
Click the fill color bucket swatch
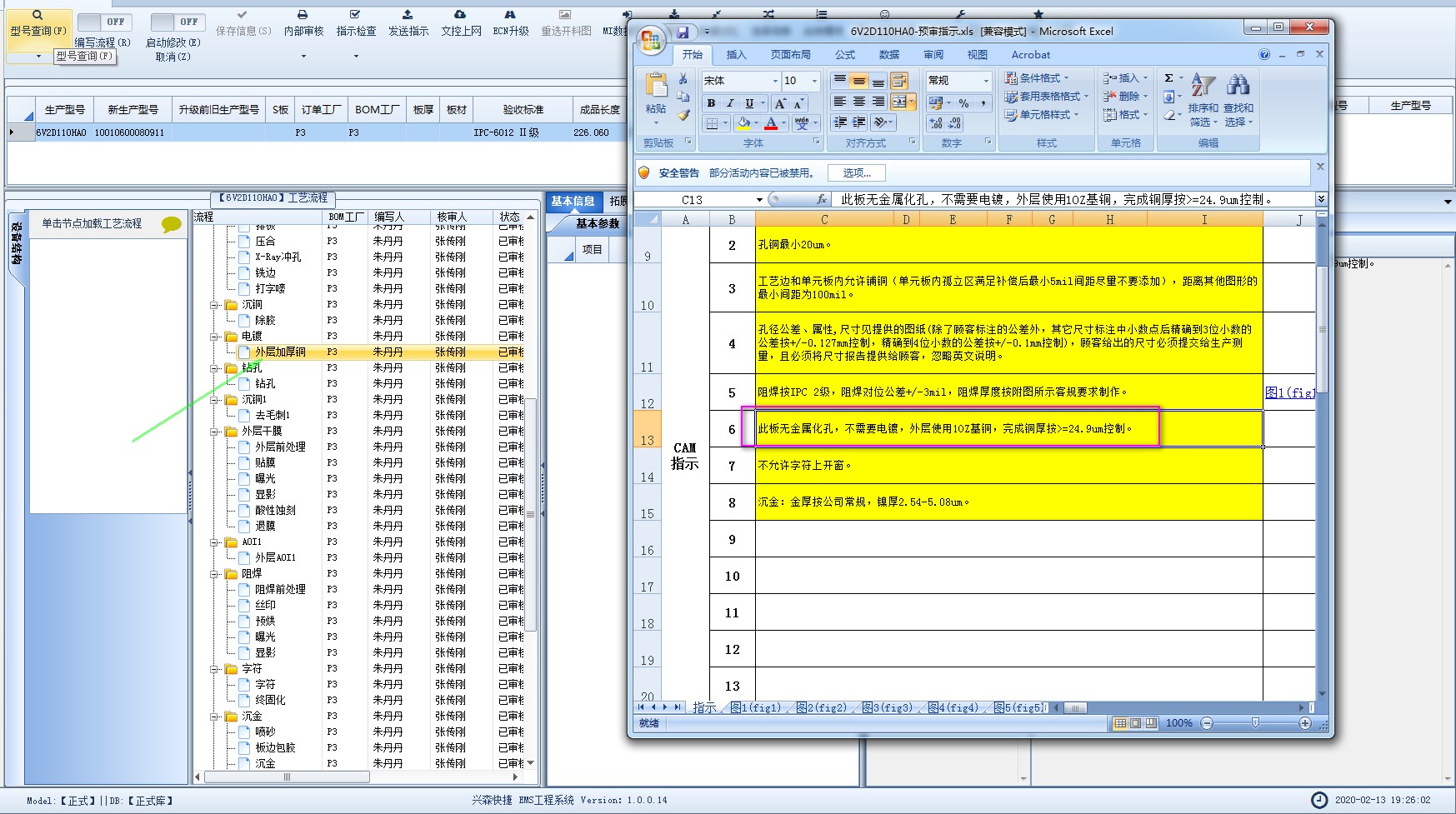coord(743,123)
